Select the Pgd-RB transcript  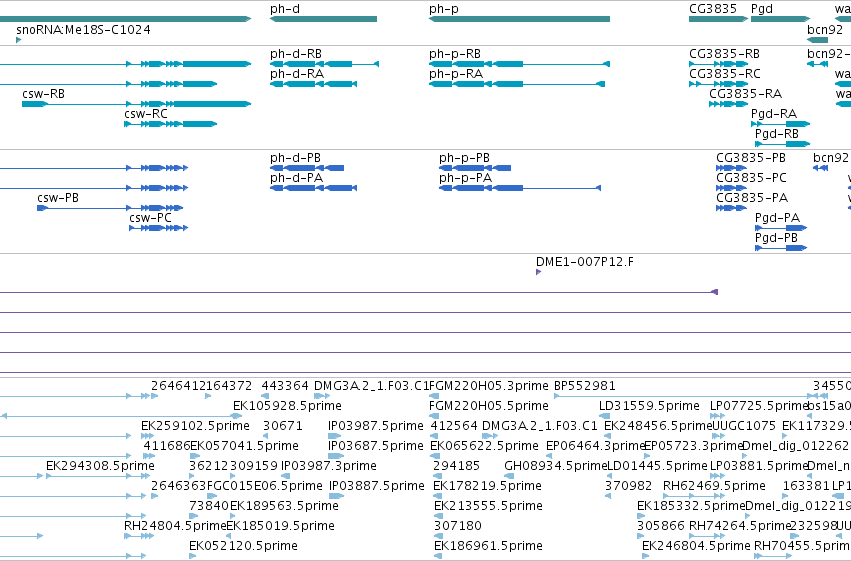click(x=783, y=144)
